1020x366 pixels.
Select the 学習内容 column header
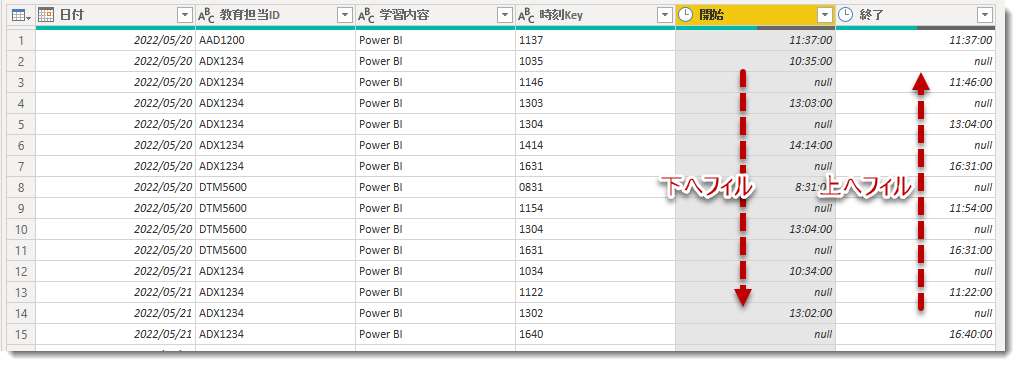tap(435, 16)
